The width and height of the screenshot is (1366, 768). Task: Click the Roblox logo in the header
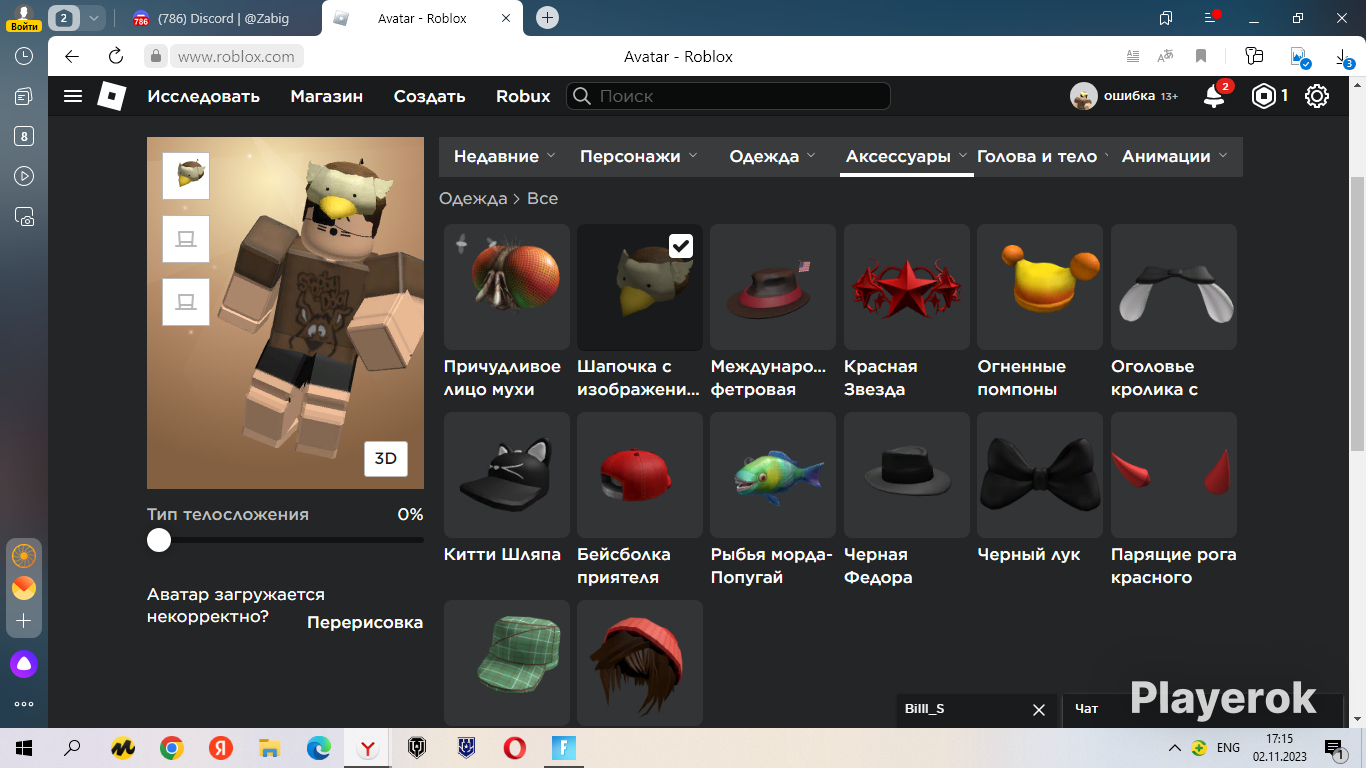(111, 96)
